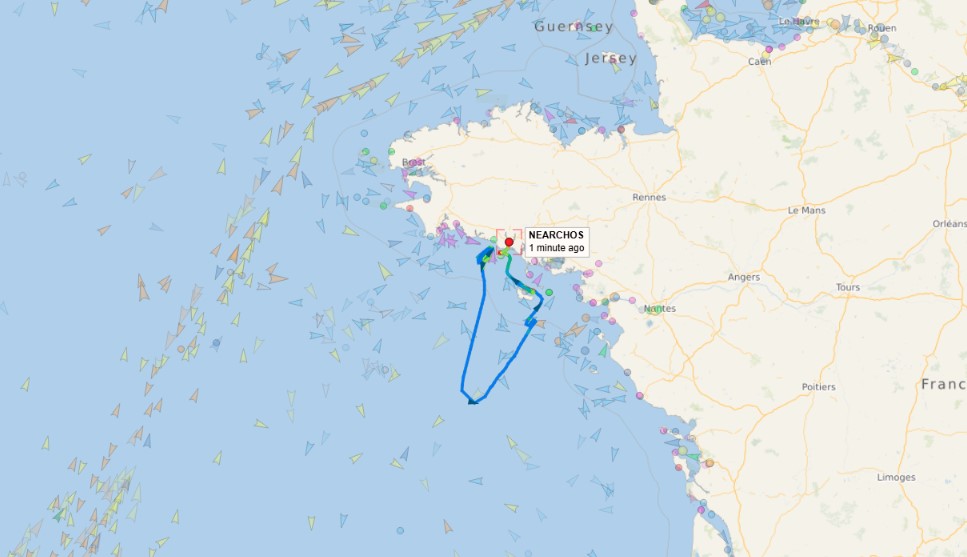
Task: Click the Nantes city label
Action: (660, 308)
